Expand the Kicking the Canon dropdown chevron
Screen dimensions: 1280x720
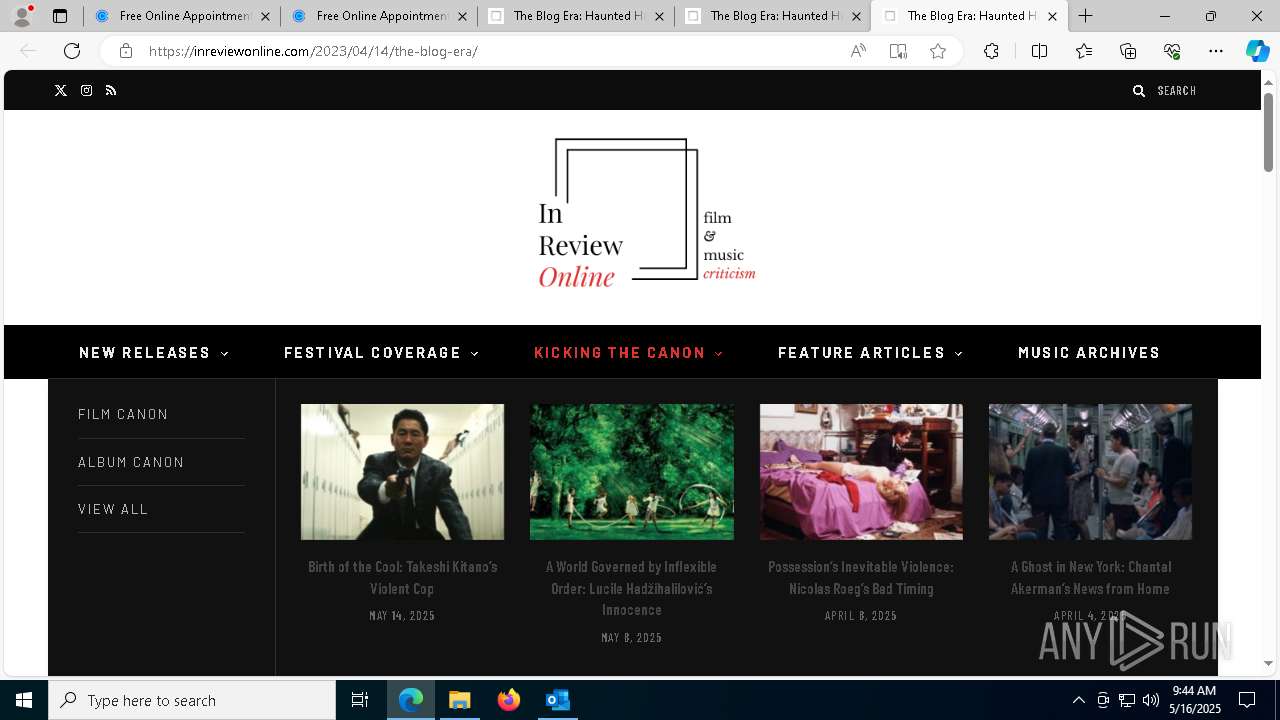pyautogui.click(x=719, y=353)
